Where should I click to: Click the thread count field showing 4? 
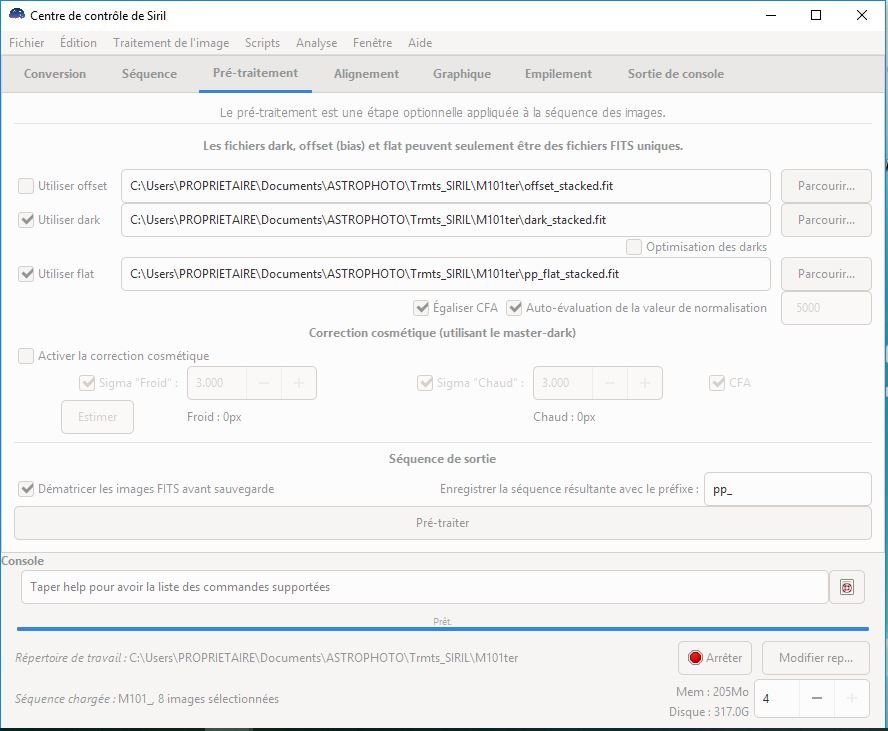point(777,699)
